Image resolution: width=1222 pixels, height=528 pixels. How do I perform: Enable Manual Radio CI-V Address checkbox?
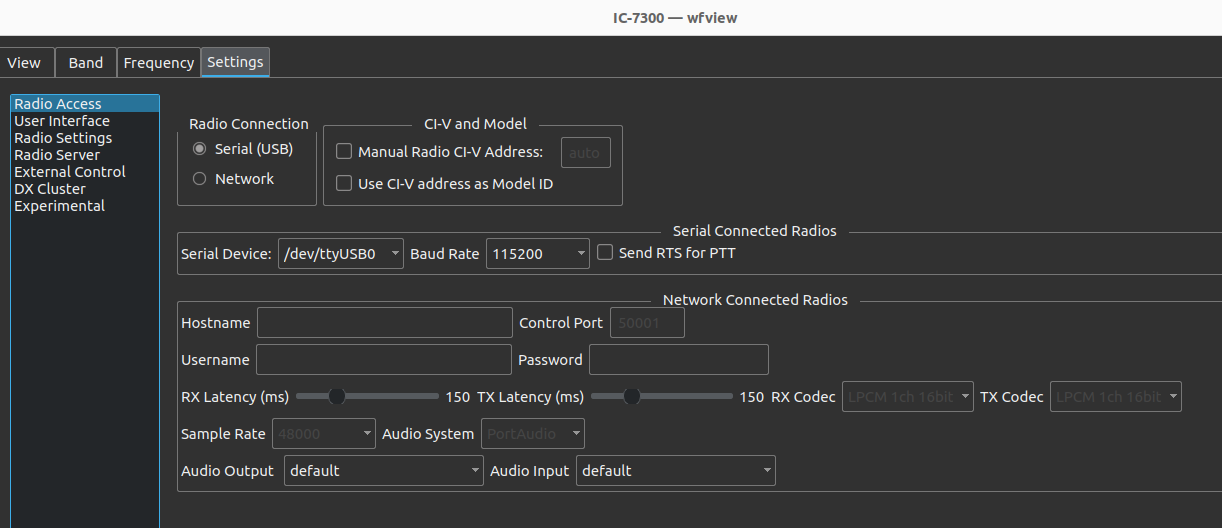click(x=440, y=152)
